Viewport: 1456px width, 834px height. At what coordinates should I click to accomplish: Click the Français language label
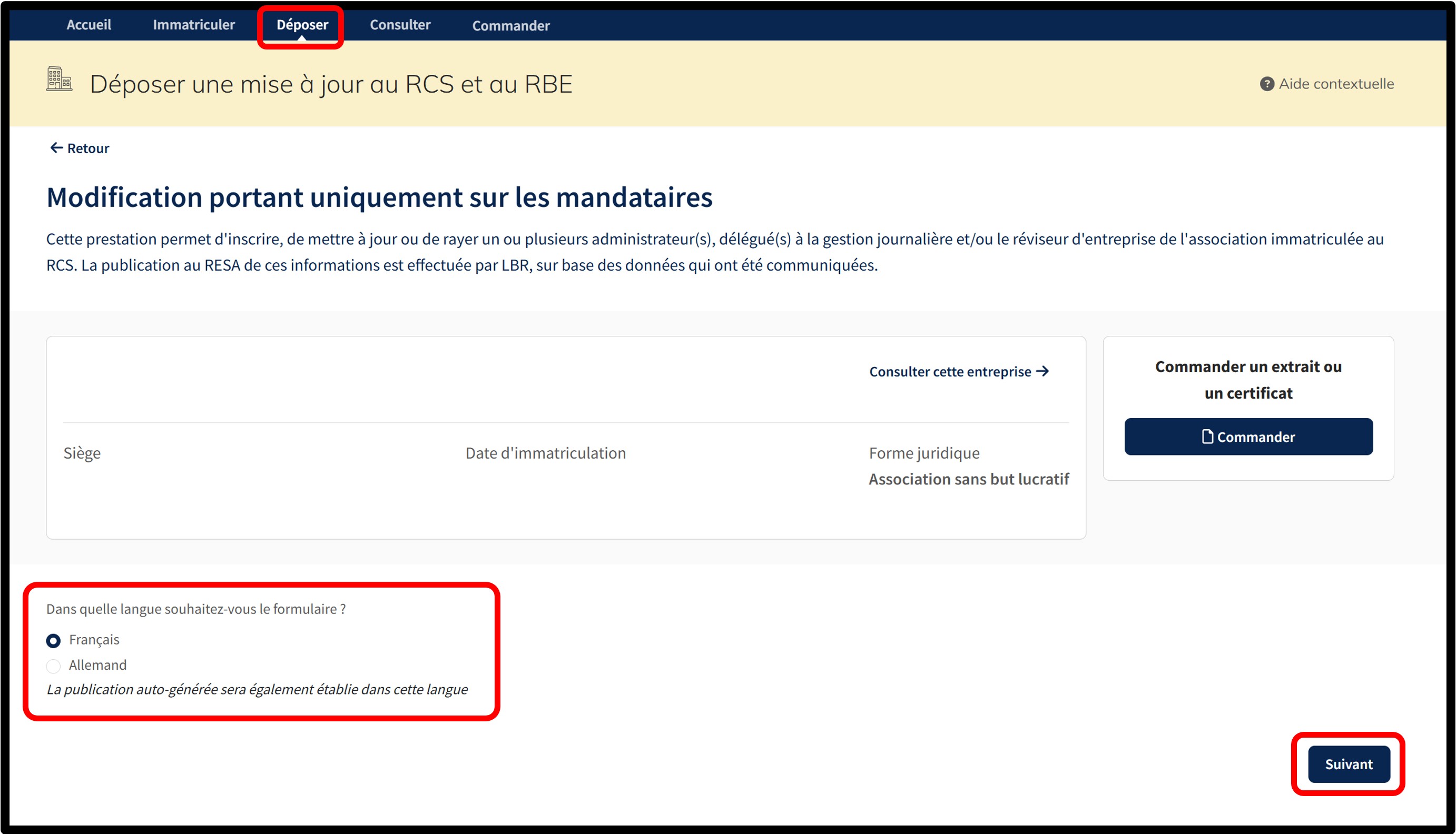[94, 640]
